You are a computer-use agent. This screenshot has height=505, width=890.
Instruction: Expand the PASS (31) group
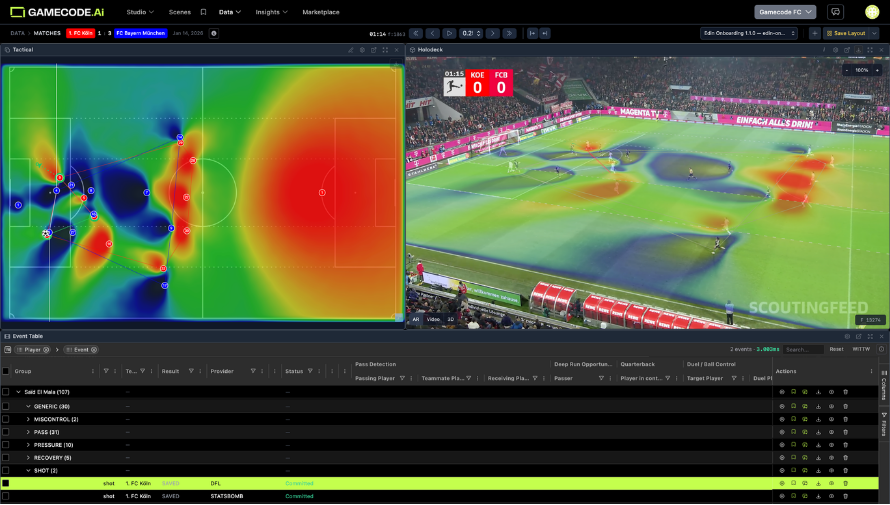click(x=28, y=432)
